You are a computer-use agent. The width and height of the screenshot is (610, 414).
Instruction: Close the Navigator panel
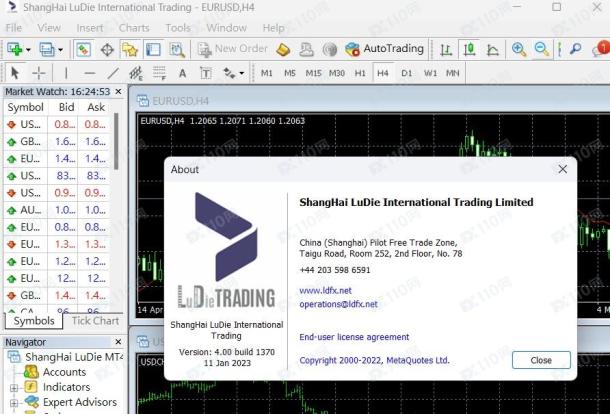click(x=118, y=342)
